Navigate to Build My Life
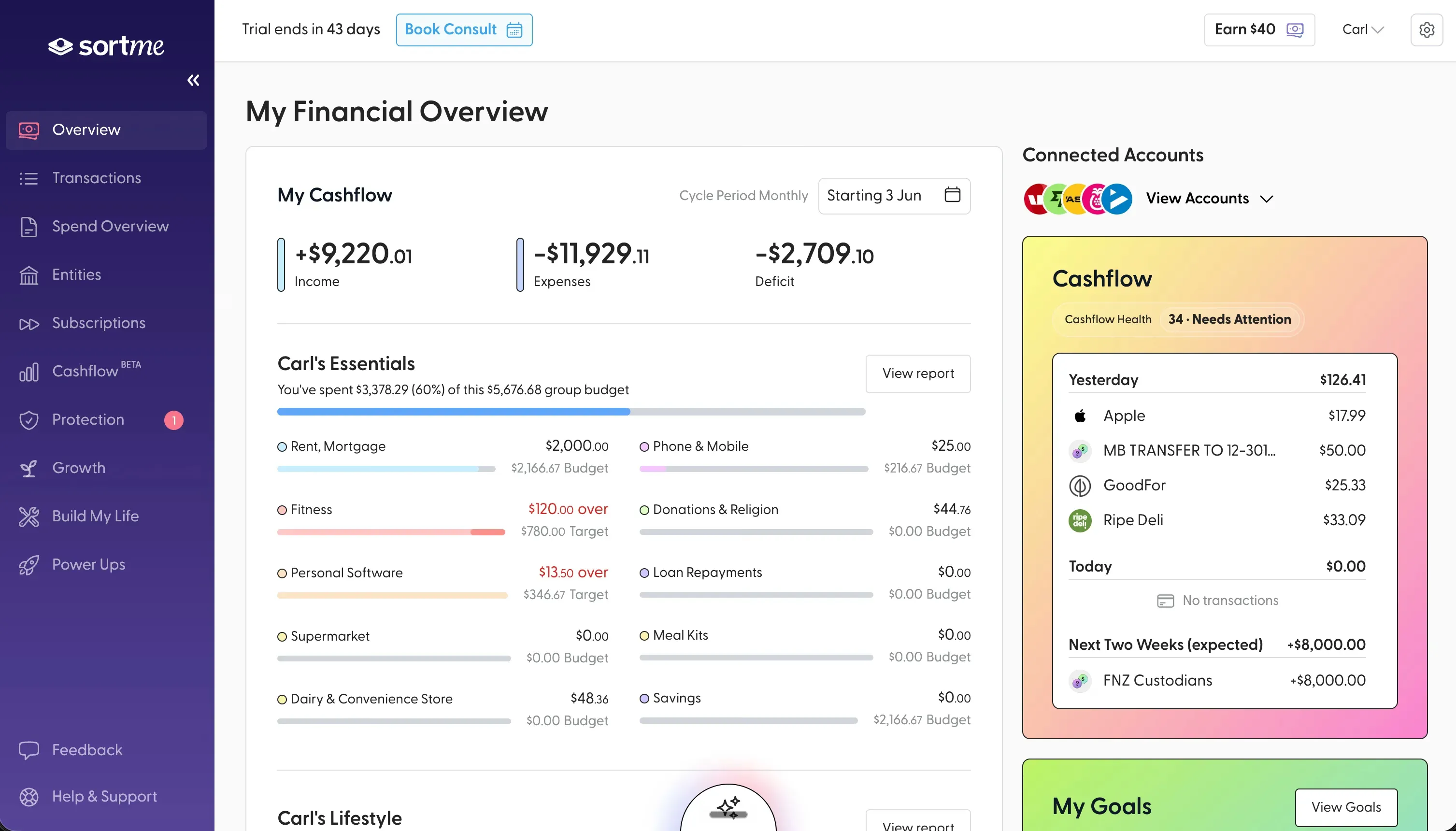The width and height of the screenshot is (1456, 831). [106, 516]
